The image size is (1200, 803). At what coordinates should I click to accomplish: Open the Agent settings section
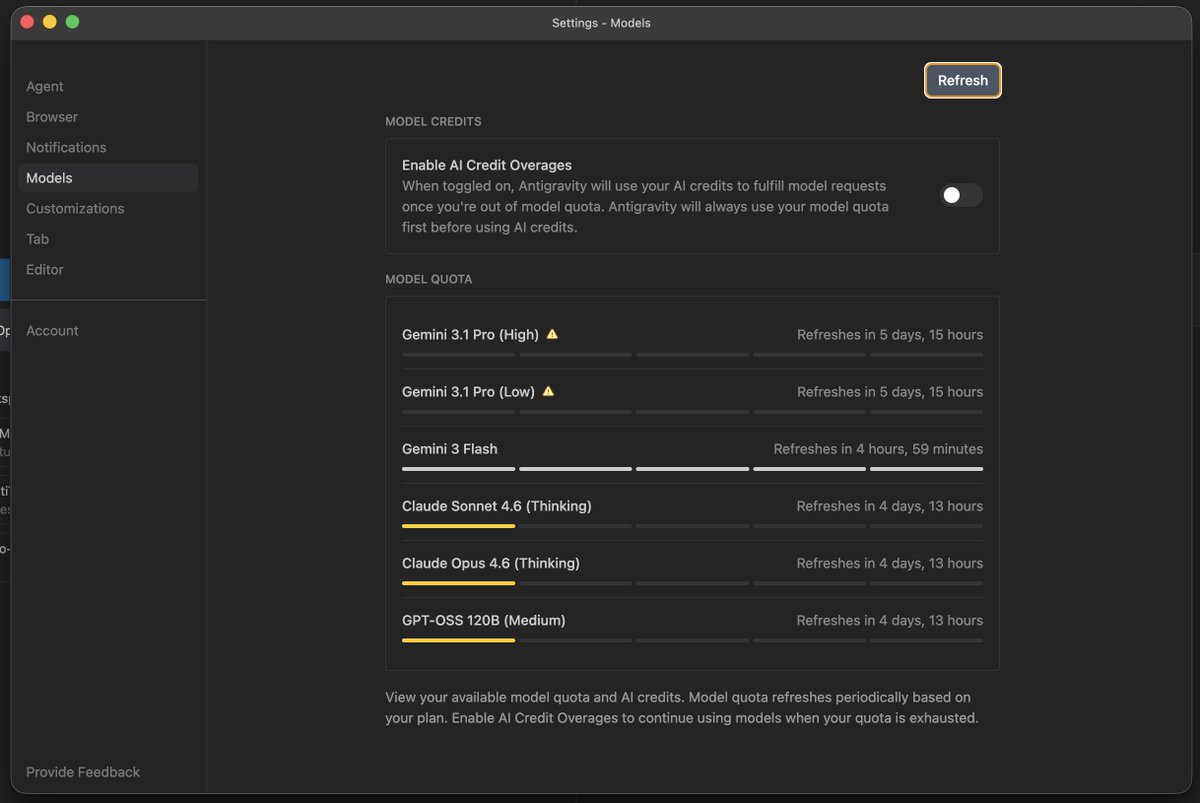click(45, 87)
